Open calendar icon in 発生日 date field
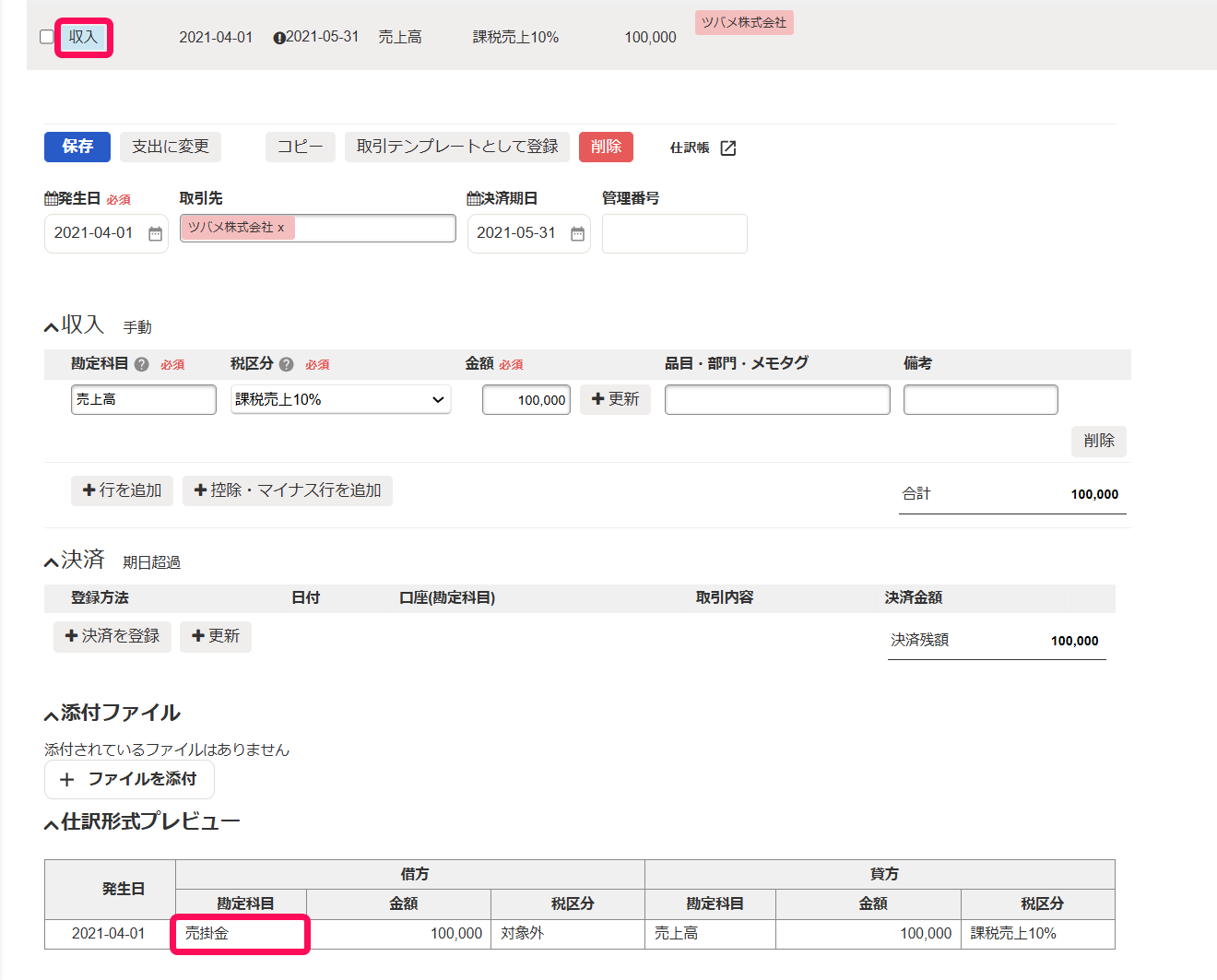This screenshot has width=1217, height=980. (155, 233)
